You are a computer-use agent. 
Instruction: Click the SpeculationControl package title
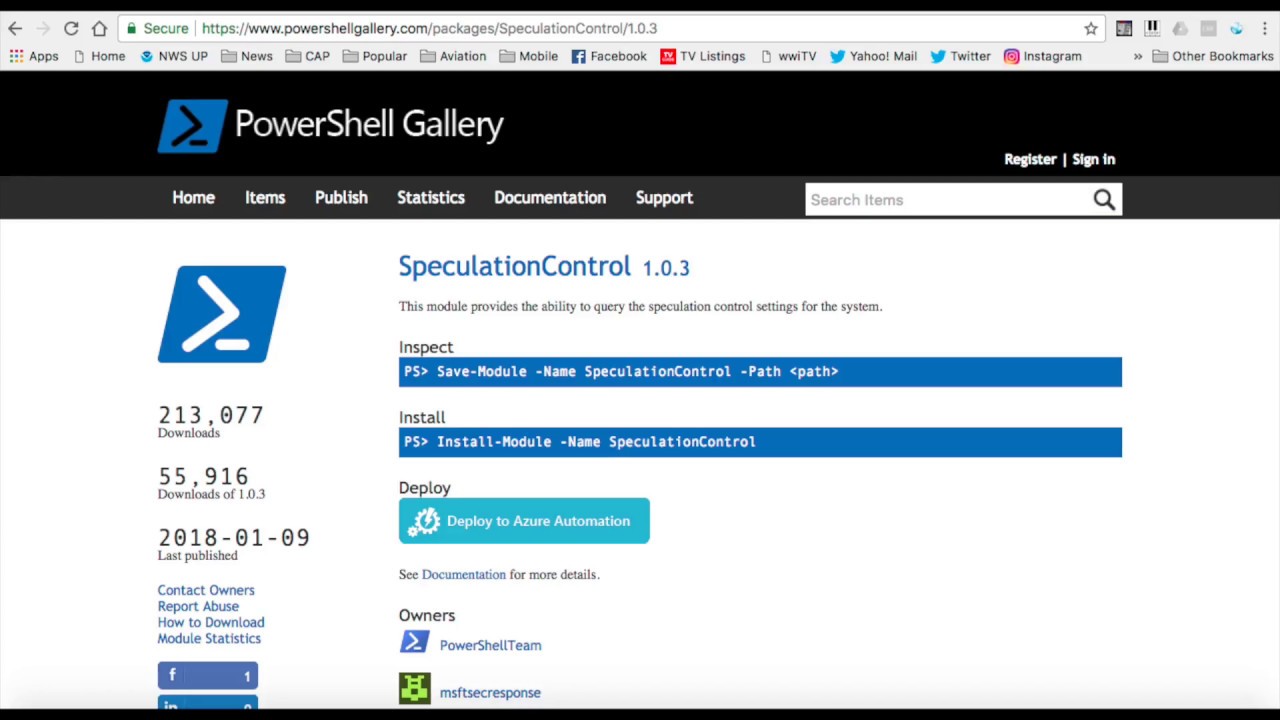point(515,266)
